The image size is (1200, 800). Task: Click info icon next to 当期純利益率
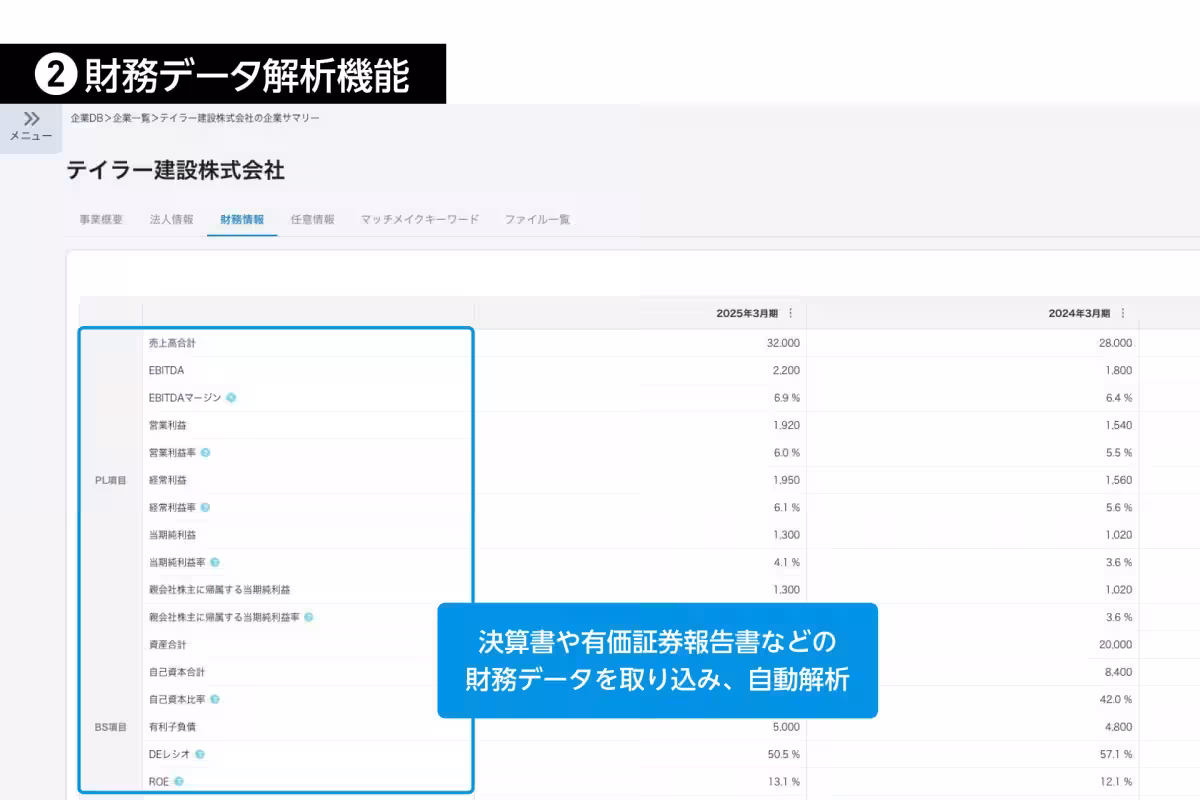(215, 563)
